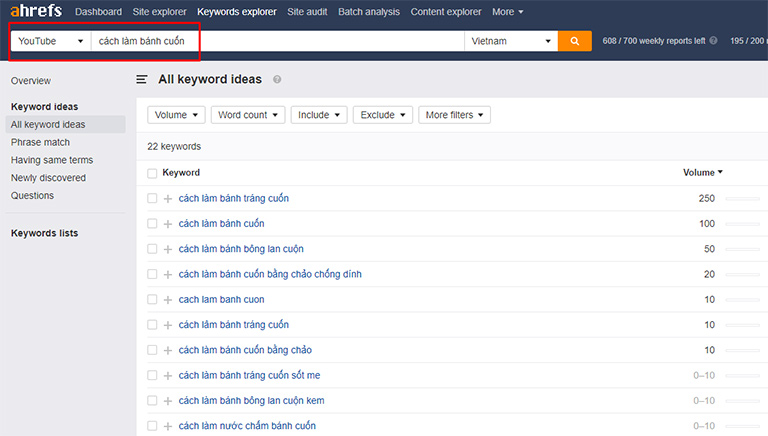Click the Keyword column header
The width and height of the screenshot is (768, 436).
(x=181, y=172)
